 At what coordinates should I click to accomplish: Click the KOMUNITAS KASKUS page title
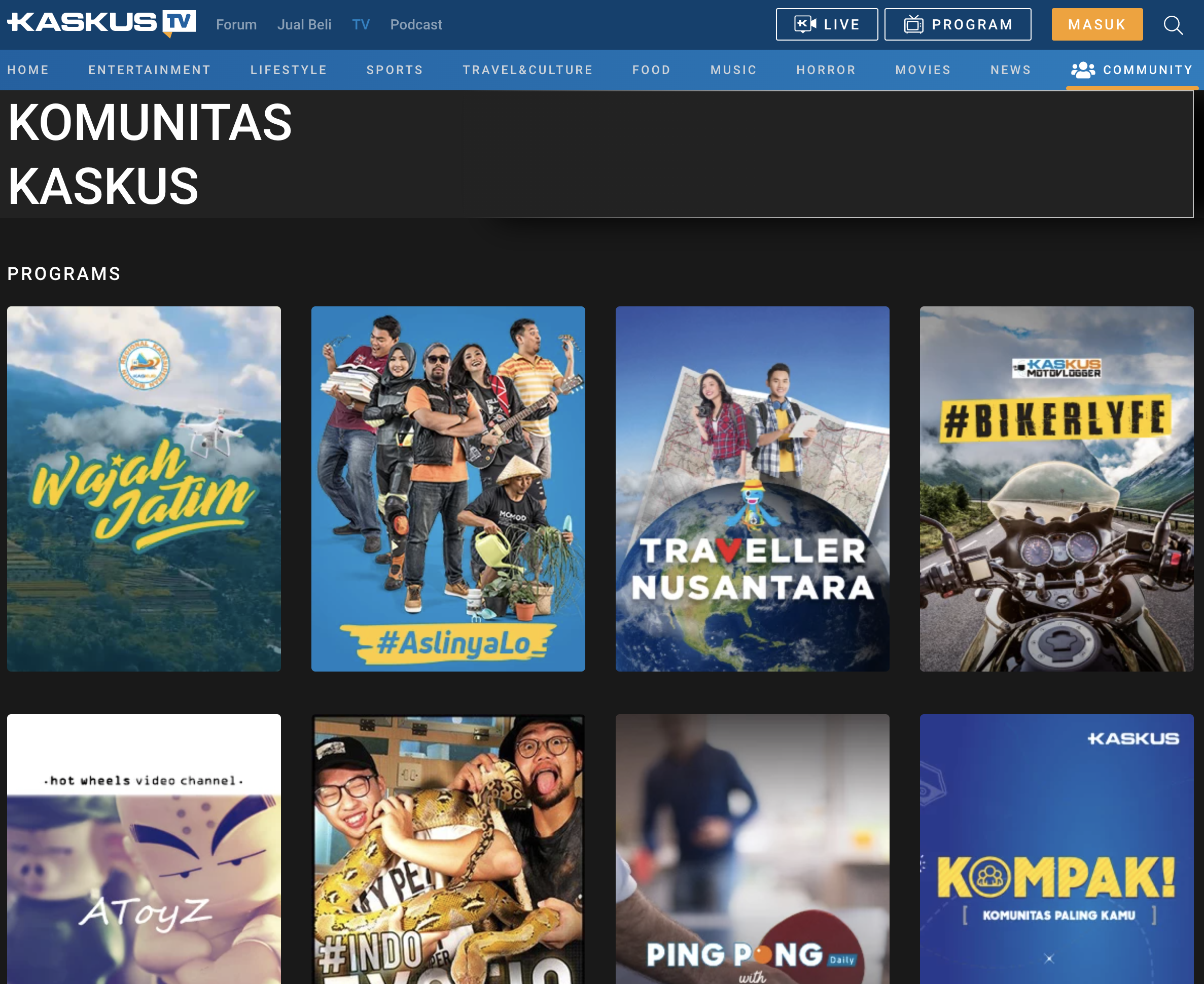pyautogui.click(x=150, y=154)
